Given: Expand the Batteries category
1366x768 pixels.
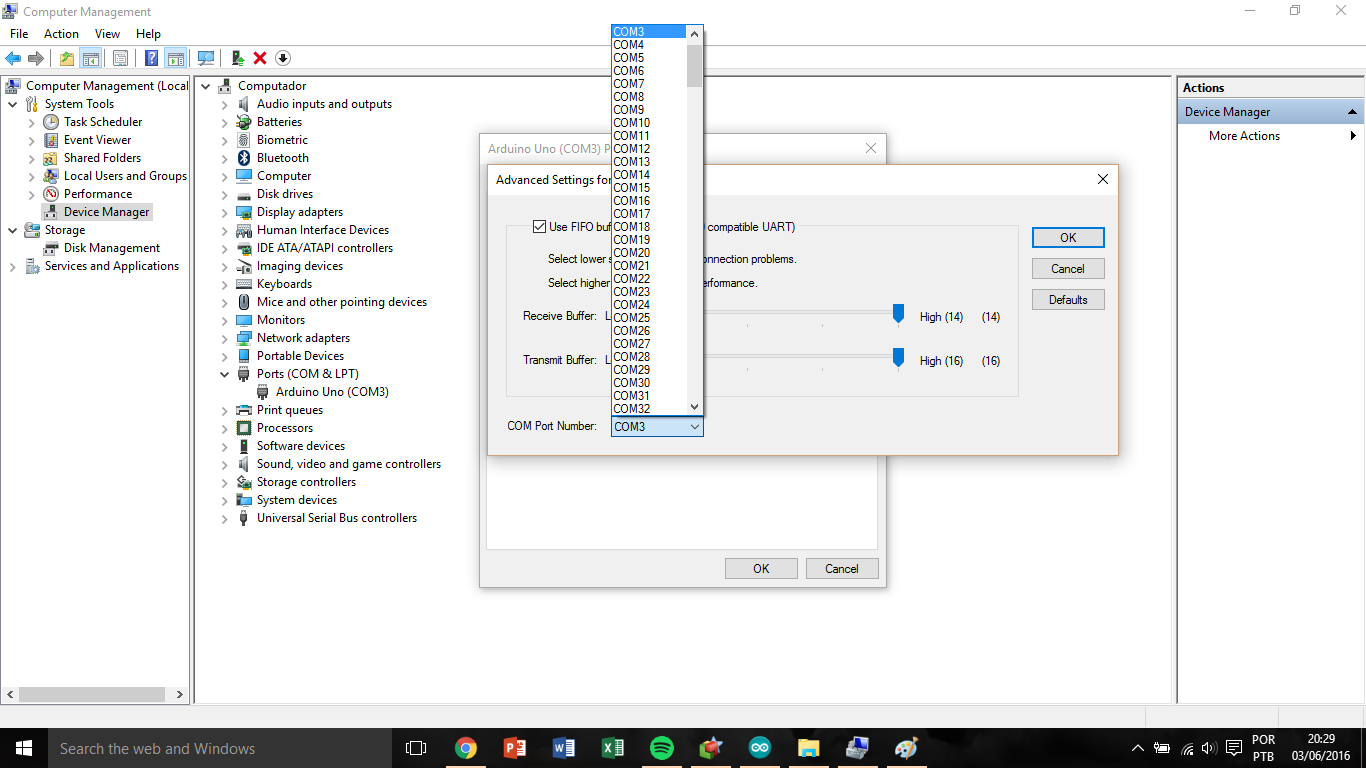Looking at the screenshot, I should (225, 122).
